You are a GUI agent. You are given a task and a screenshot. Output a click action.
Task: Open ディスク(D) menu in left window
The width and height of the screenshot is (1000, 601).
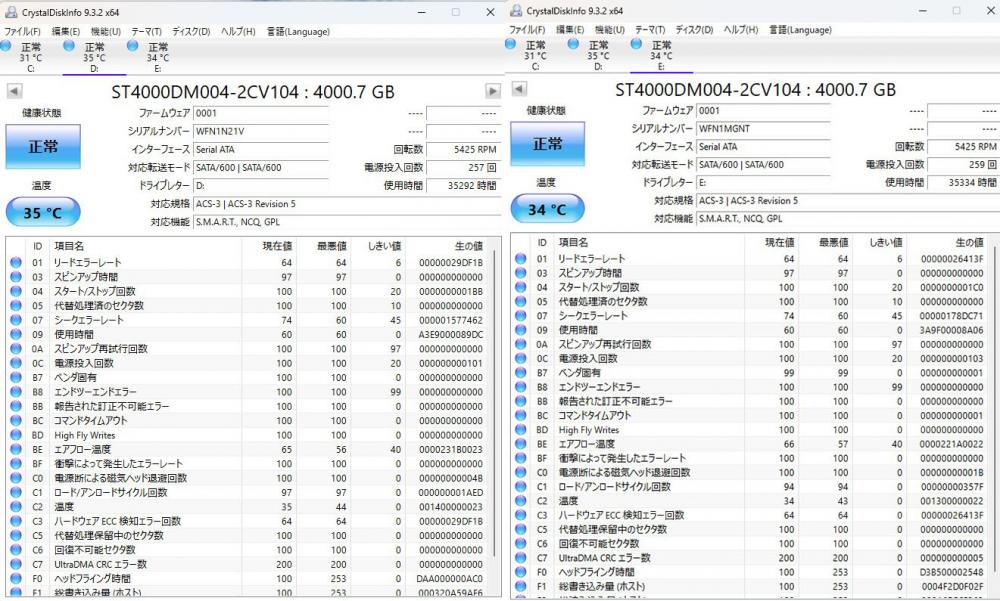[x=191, y=31]
